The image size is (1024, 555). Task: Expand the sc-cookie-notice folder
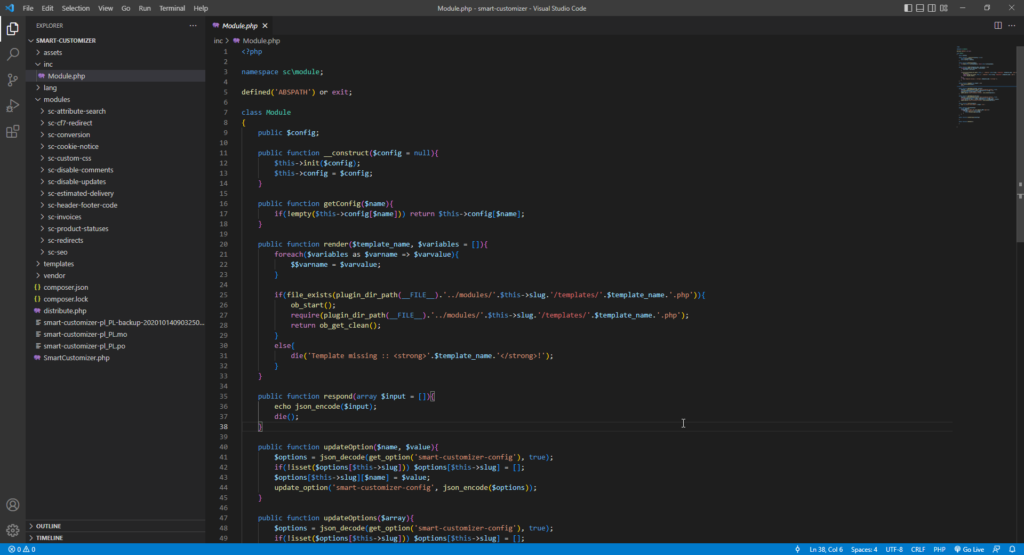click(116, 146)
